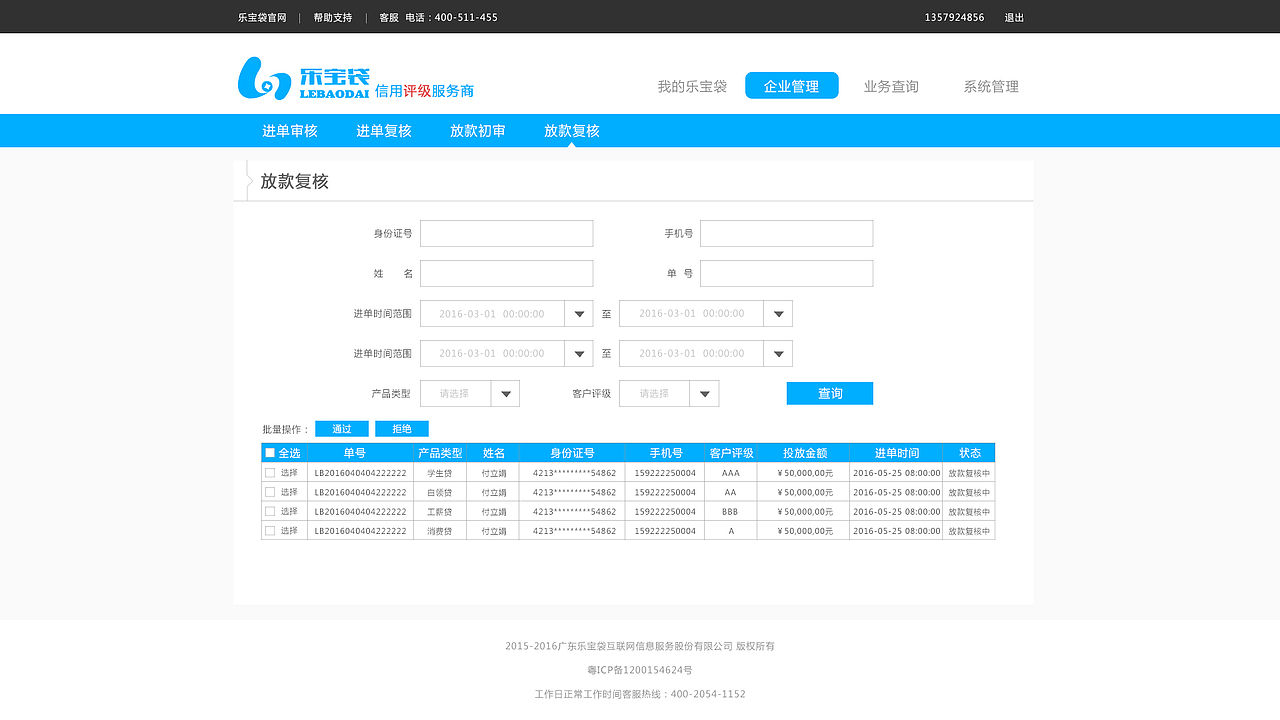The image size is (1280, 720).
Task: Click 工薪贷 product type cell
Action: click(440, 512)
